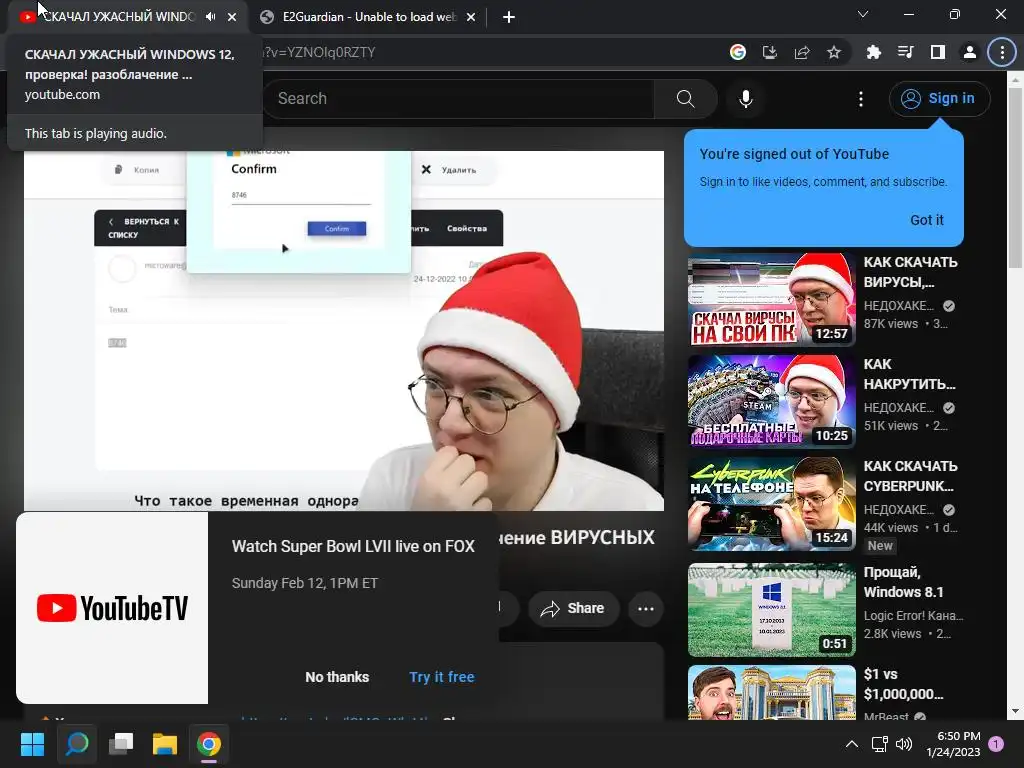This screenshot has width=1024, height=768.
Task: Open the Steam gift cards 10:25 thumbnail
Action: point(771,401)
